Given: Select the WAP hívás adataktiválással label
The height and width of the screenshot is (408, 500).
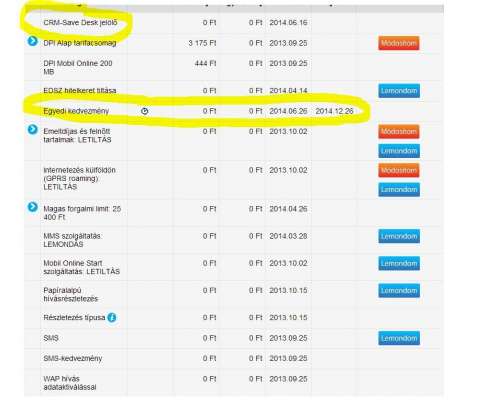Looking at the screenshot, I should (x=70, y=383).
